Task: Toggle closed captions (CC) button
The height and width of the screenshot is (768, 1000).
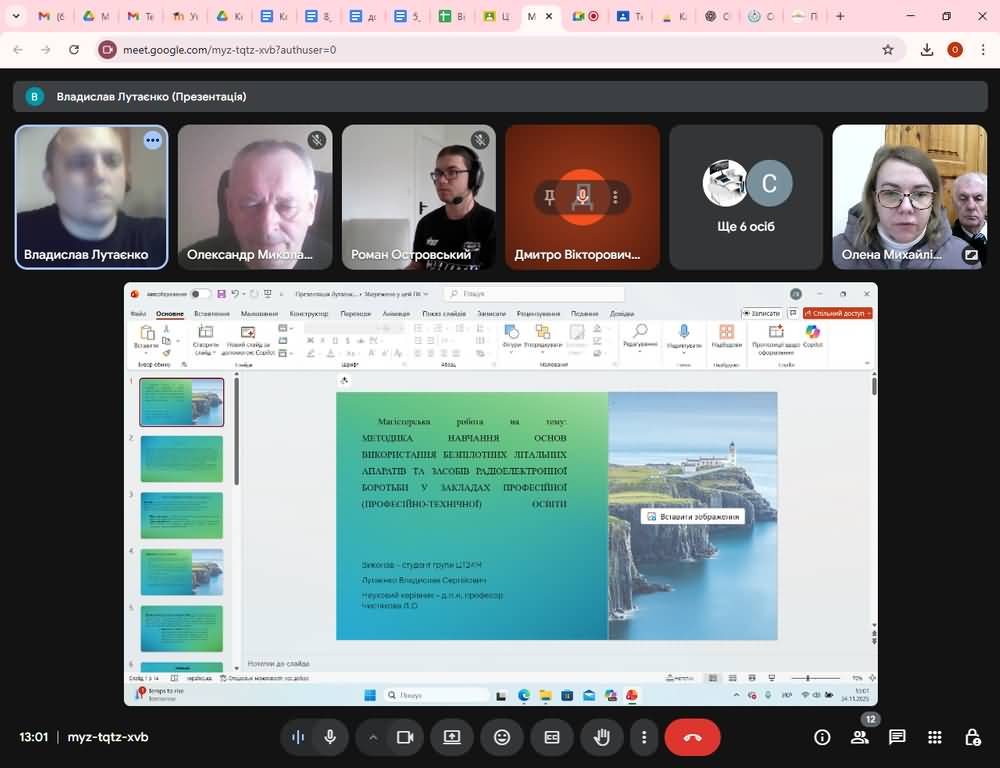Action: (551, 737)
